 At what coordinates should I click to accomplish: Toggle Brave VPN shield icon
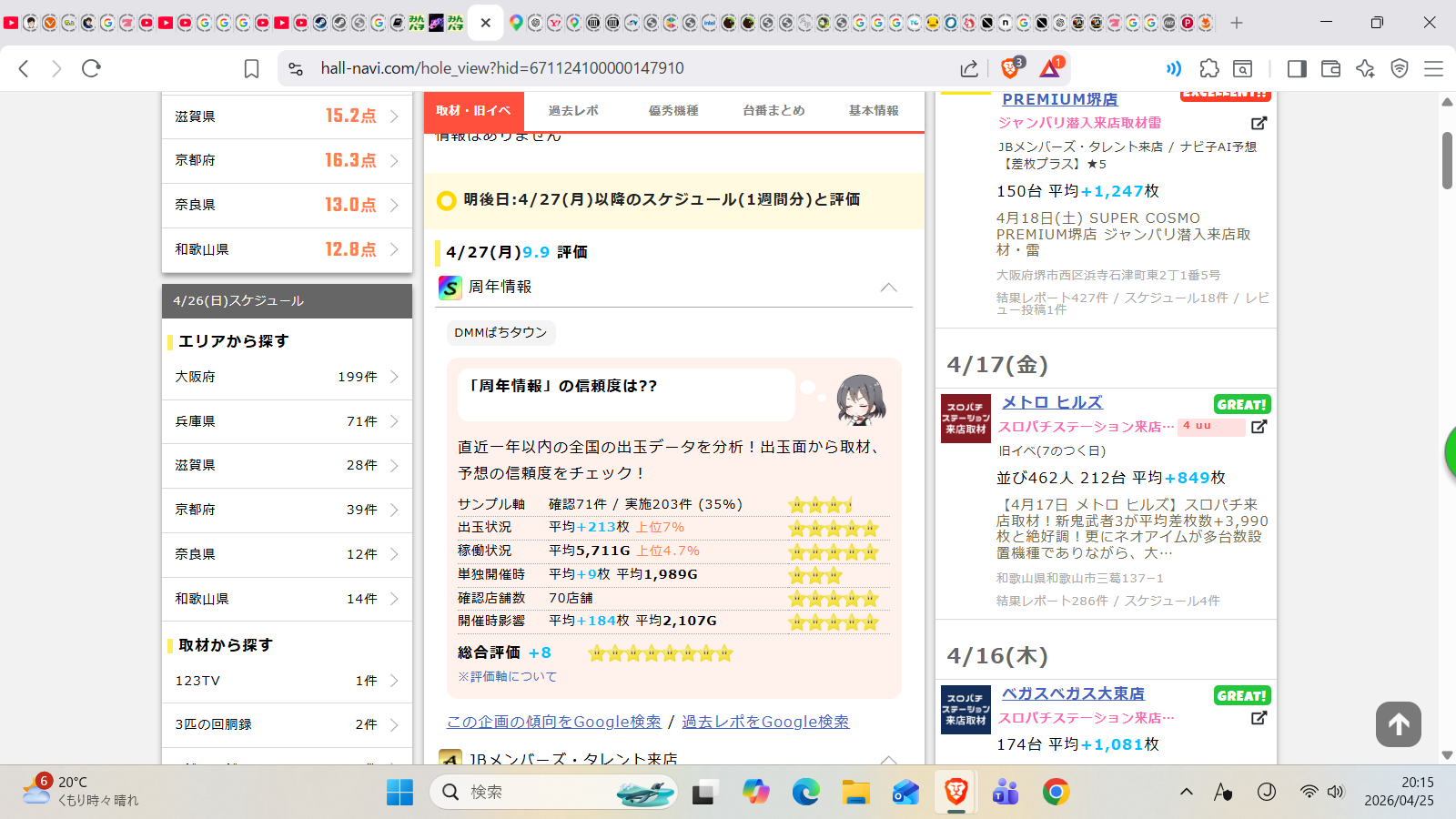[1400, 68]
